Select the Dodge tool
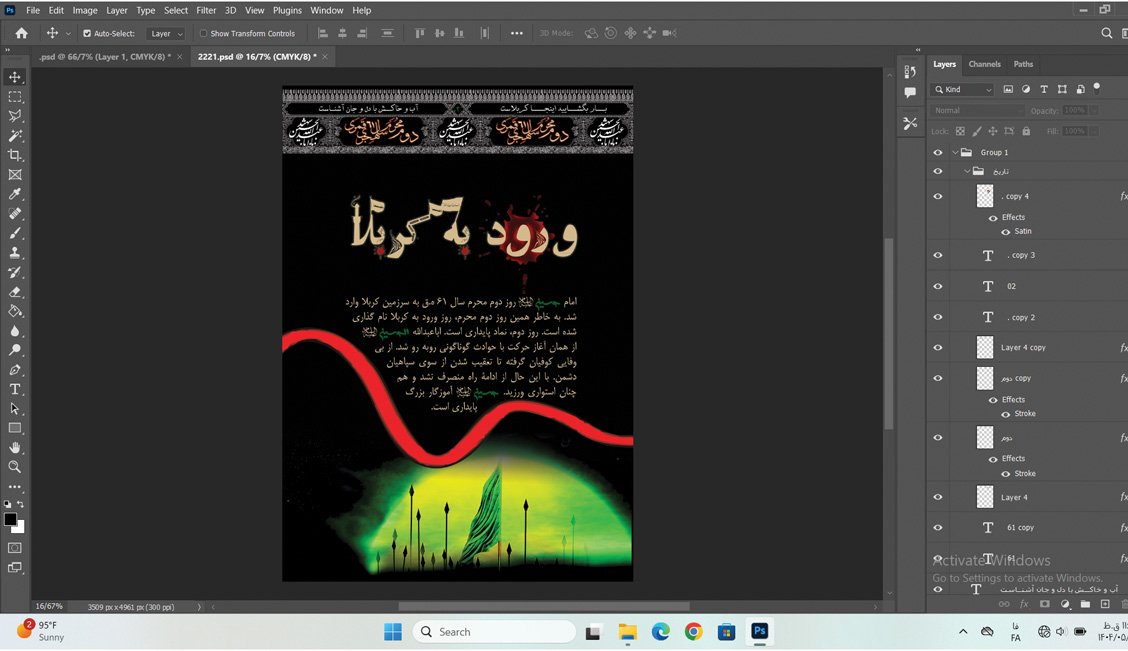This screenshot has height=651, width=1128. (14, 350)
